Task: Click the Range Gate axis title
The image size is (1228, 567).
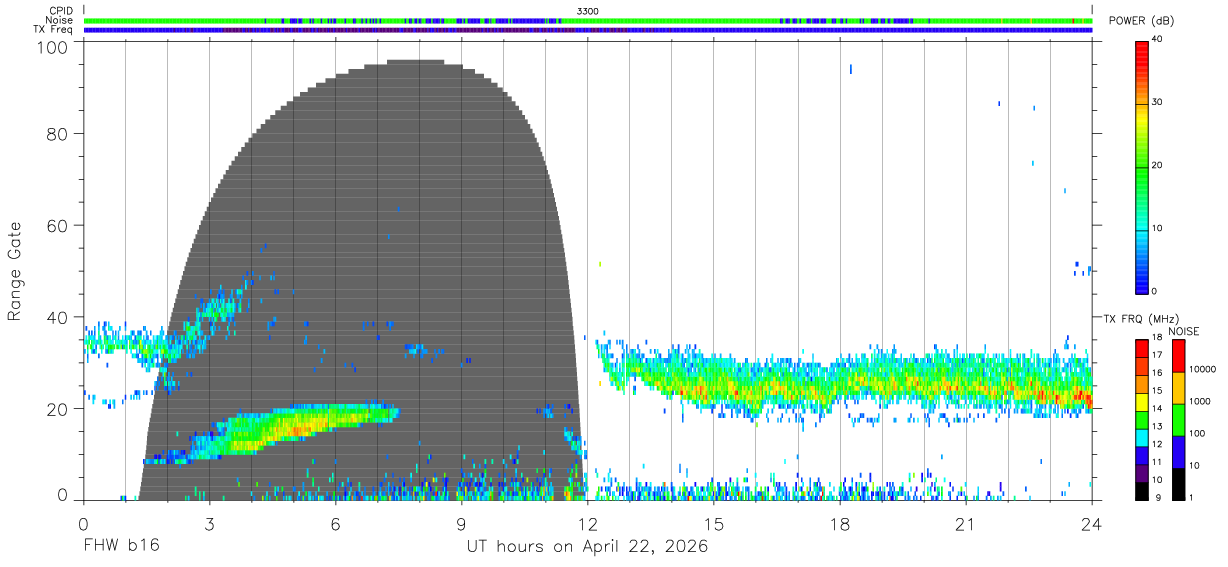Action: pyautogui.click(x=15, y=271)
